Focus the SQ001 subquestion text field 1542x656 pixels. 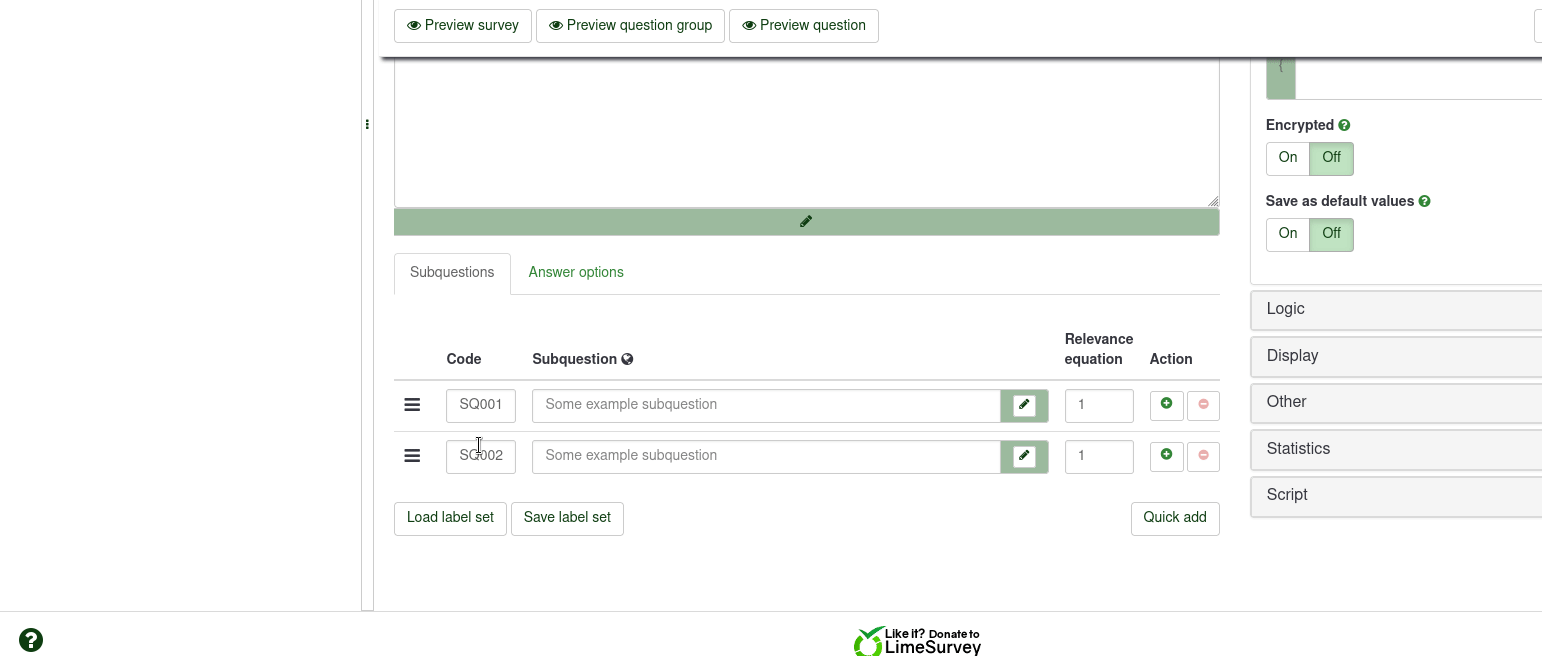(x=766, y=406)
